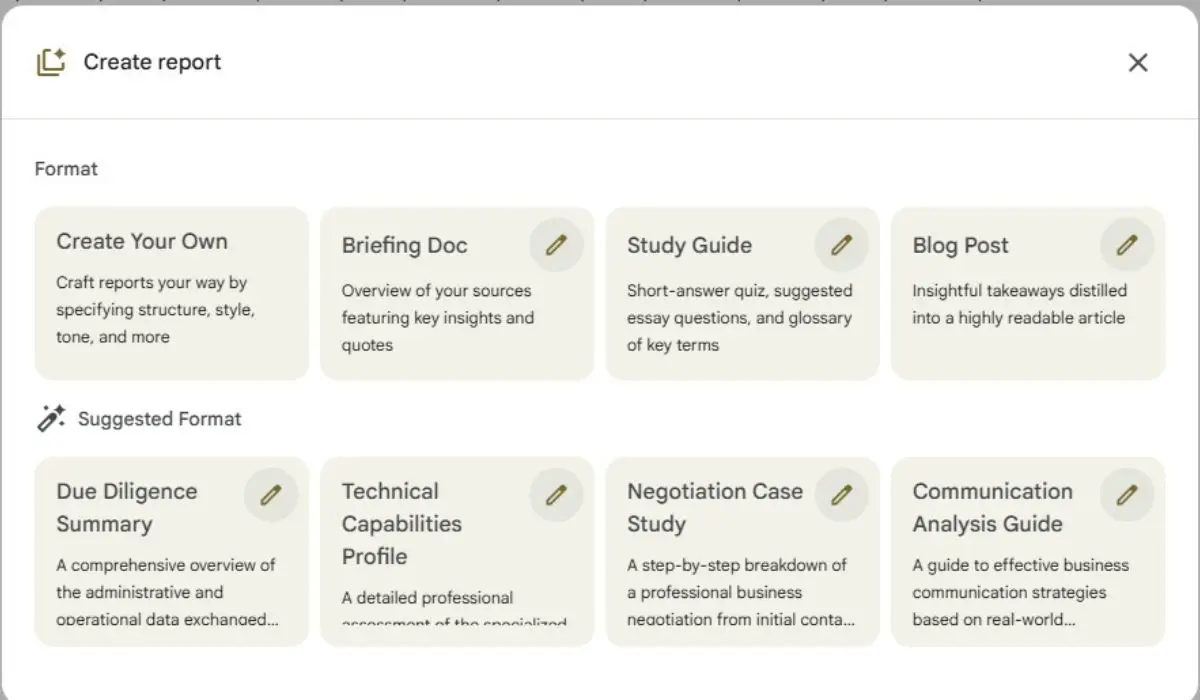Edit the Study Guide format
Image resolution: width=1200 pixels, height=700 pixels.
841,244
